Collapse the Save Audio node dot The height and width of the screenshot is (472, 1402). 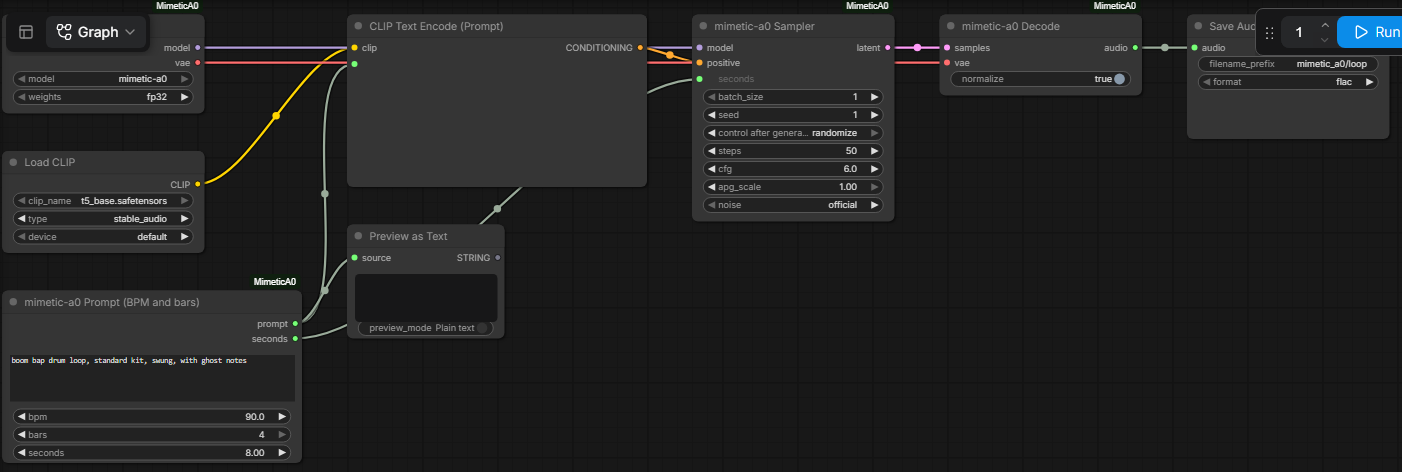1198,26
